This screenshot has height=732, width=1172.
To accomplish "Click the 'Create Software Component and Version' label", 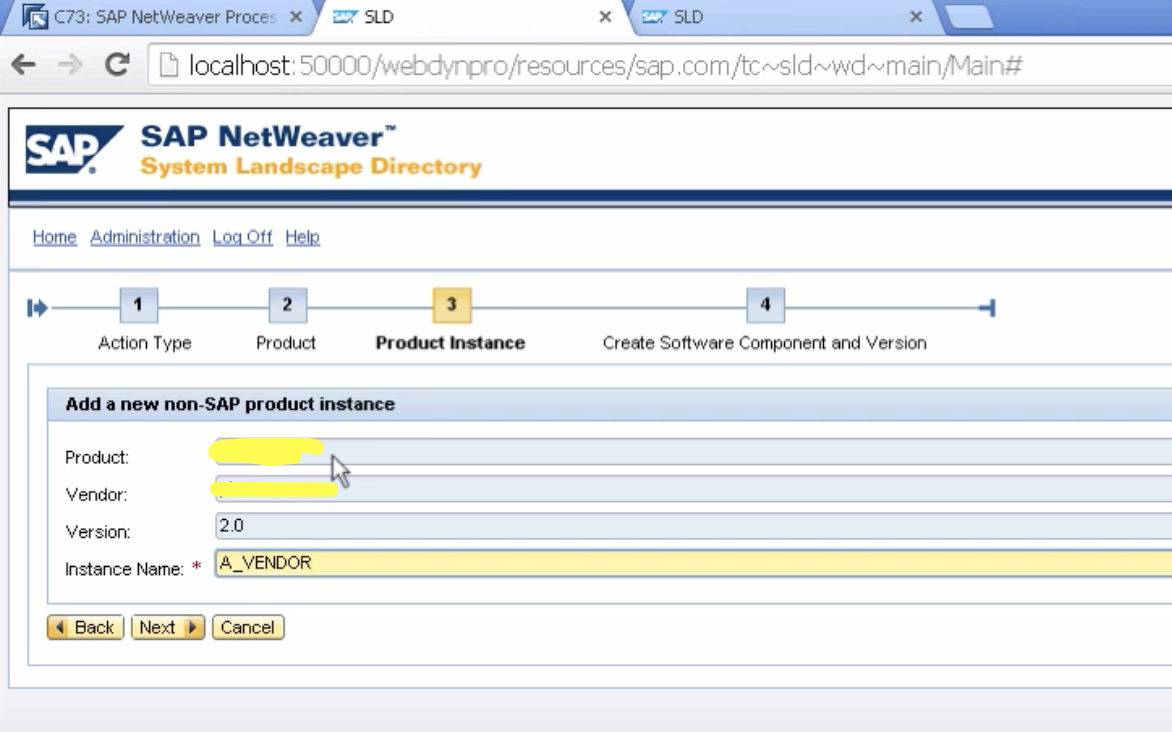I will tap(765, 342).
